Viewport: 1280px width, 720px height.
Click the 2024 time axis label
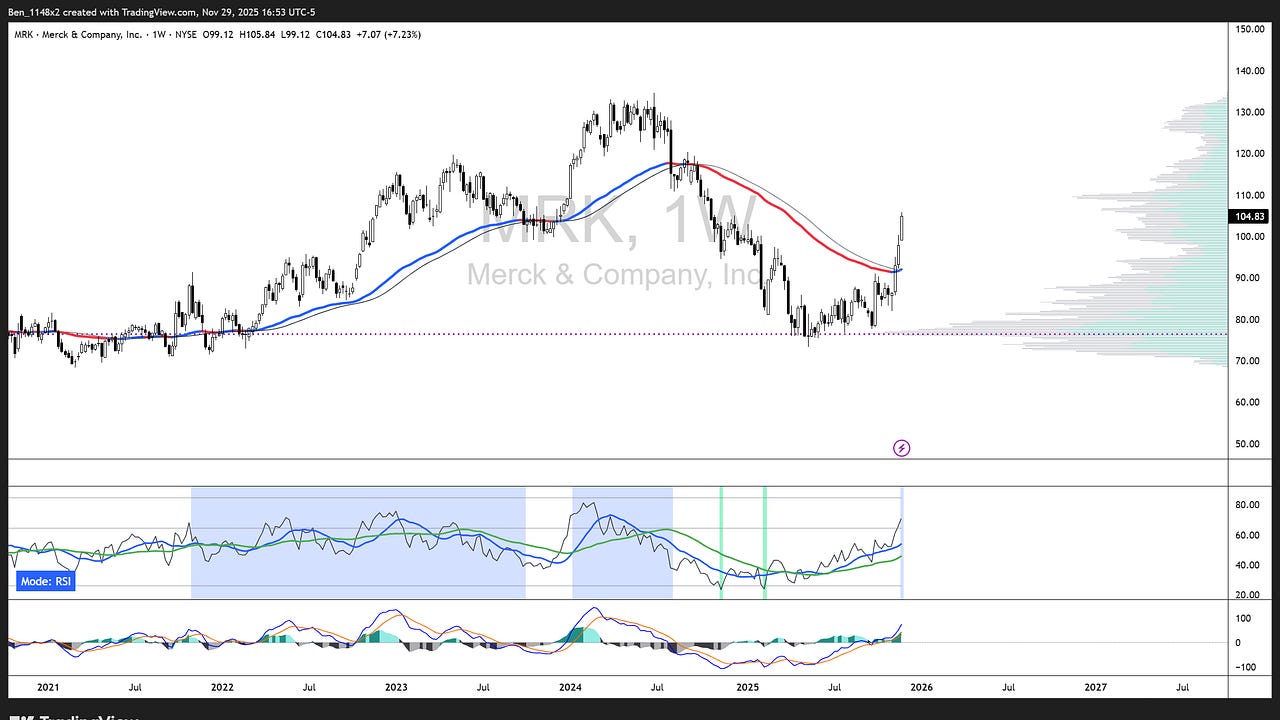(571, 687)
